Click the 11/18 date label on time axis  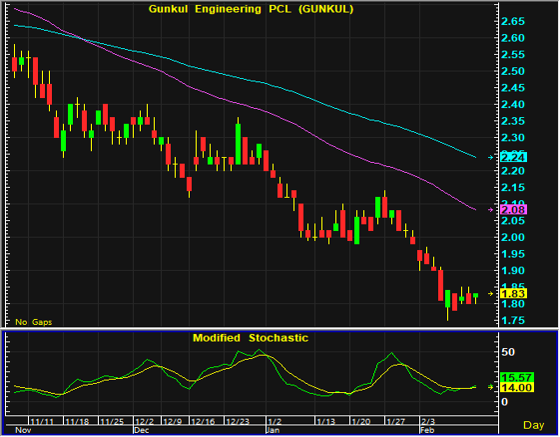[77, 422]
